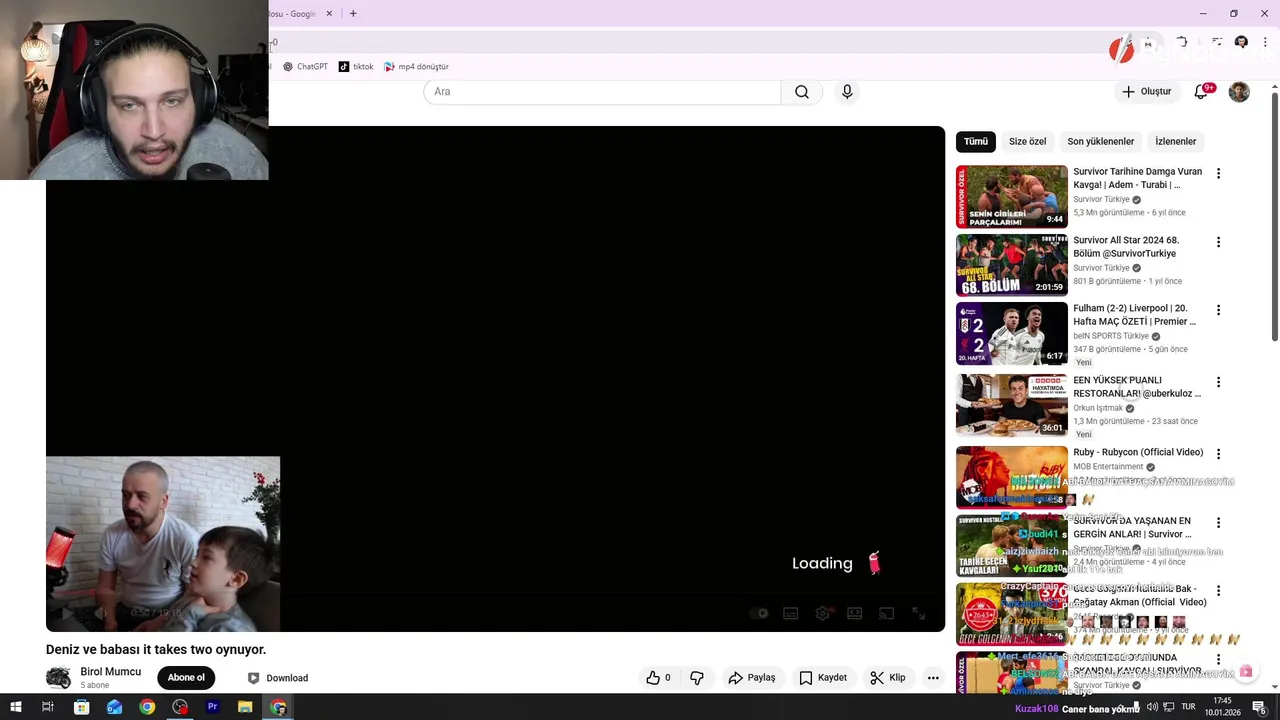Select the Size özel filter chip

tap(1027, 142)
